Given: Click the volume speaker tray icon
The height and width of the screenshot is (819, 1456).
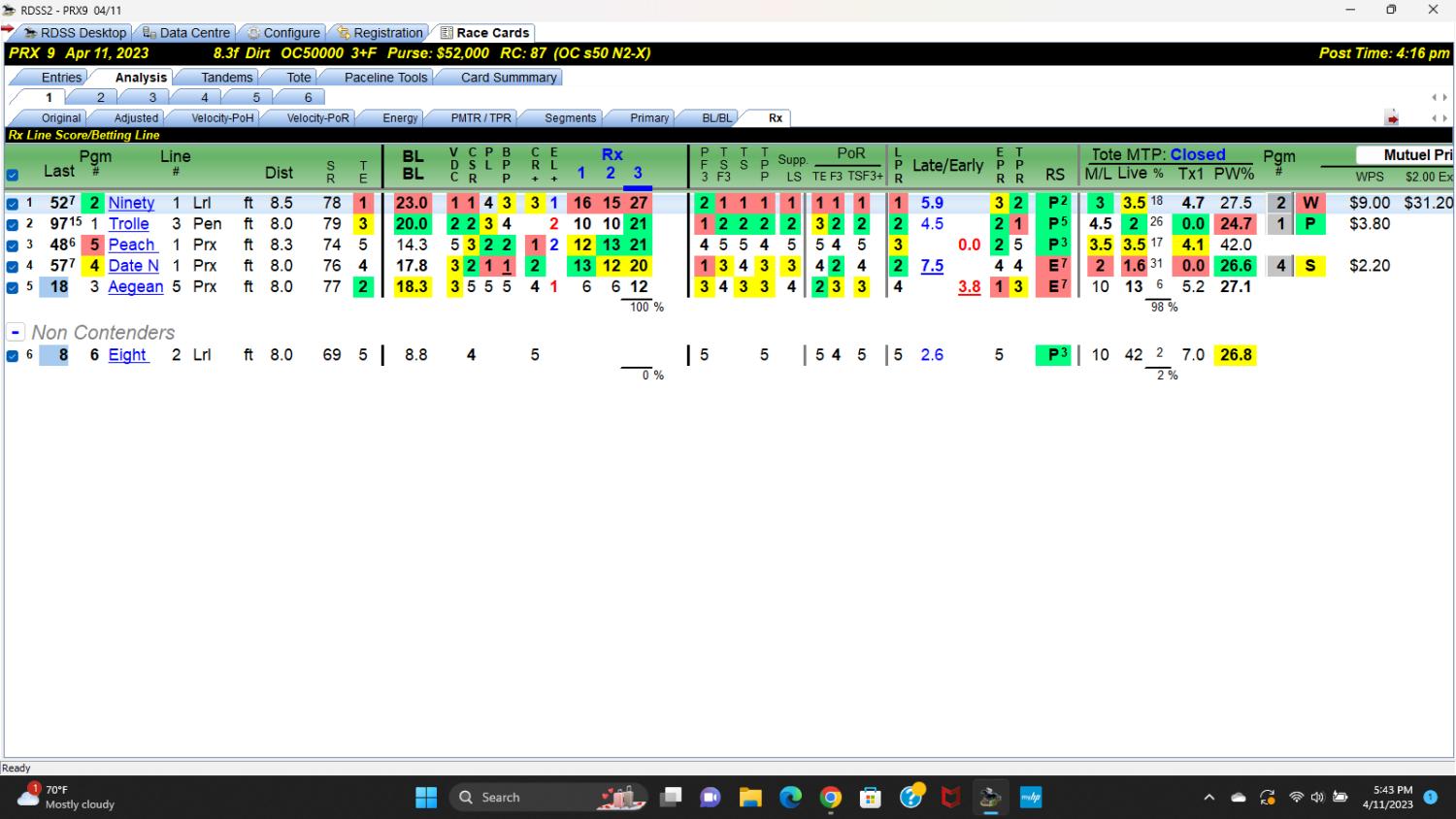Looking at the screenshot, I should (x=1317, y=798).
